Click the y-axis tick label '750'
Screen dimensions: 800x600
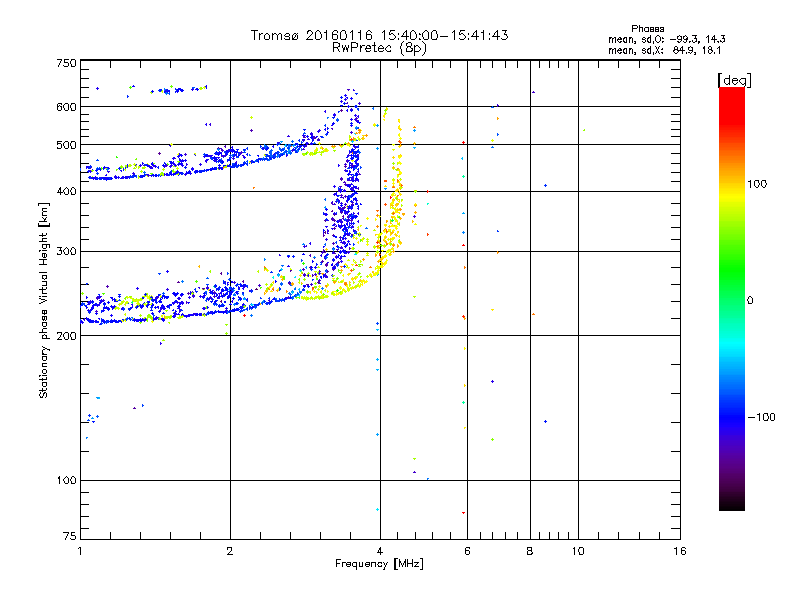point(66,63)
